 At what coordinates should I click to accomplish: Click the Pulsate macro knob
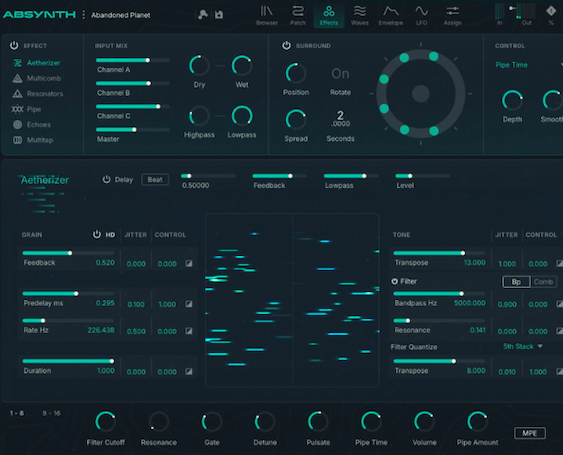click(318, 421)
